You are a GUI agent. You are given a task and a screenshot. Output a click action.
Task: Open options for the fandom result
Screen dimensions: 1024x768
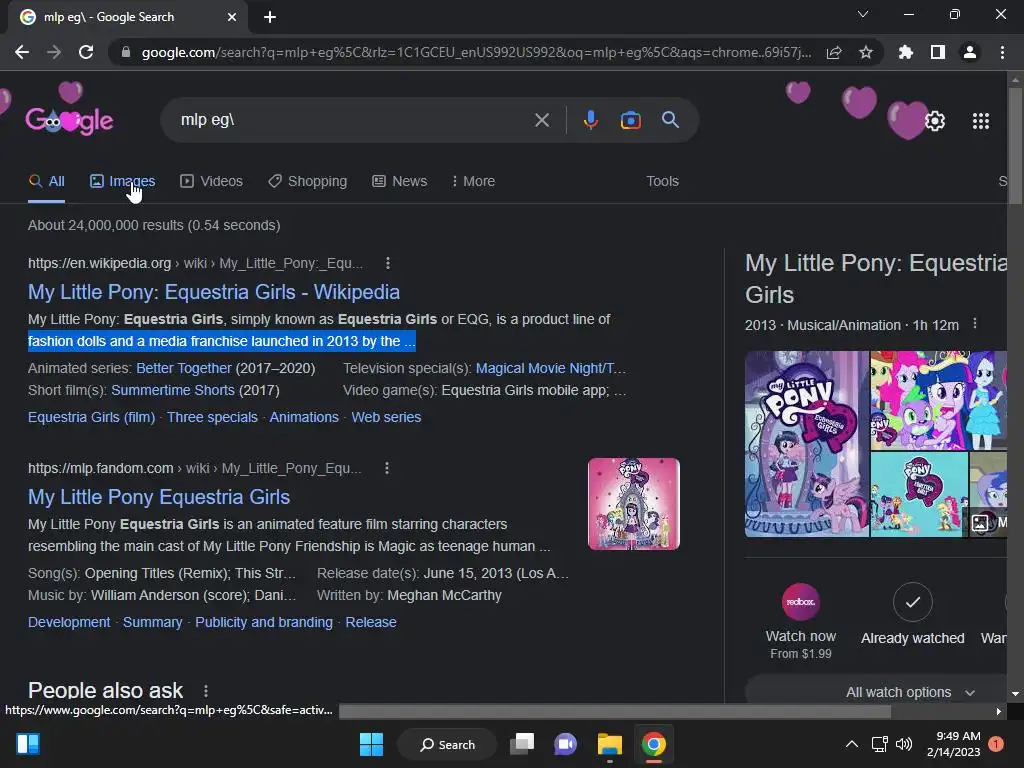387,468
